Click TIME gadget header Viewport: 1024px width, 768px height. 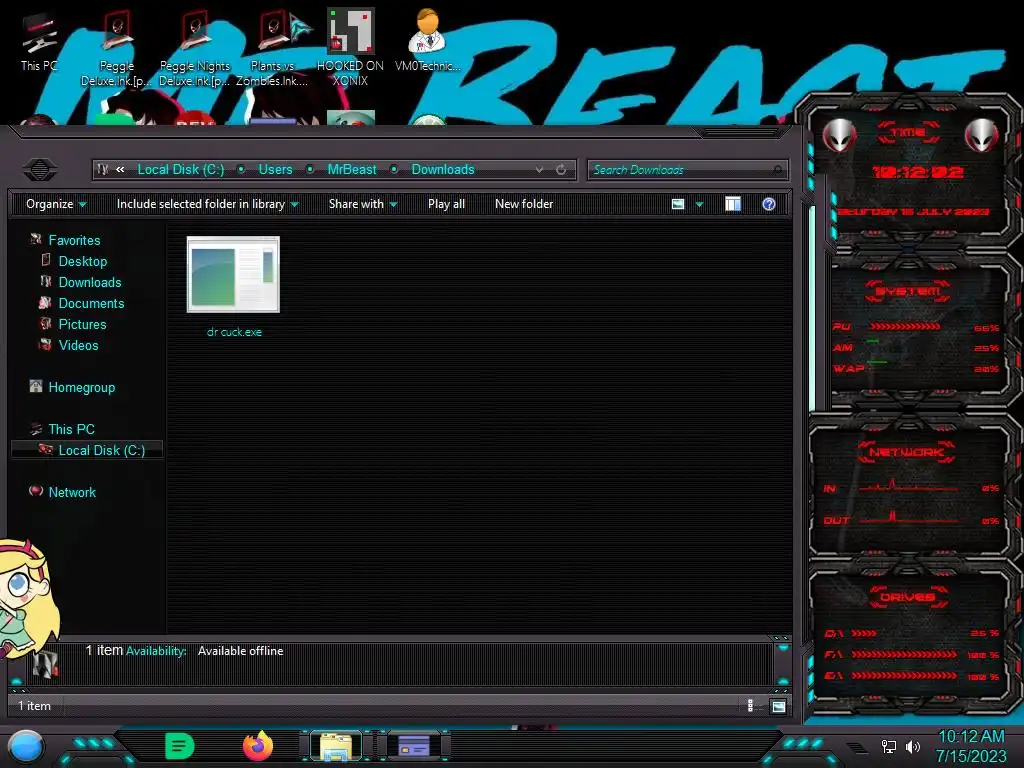tap(908, 132)
